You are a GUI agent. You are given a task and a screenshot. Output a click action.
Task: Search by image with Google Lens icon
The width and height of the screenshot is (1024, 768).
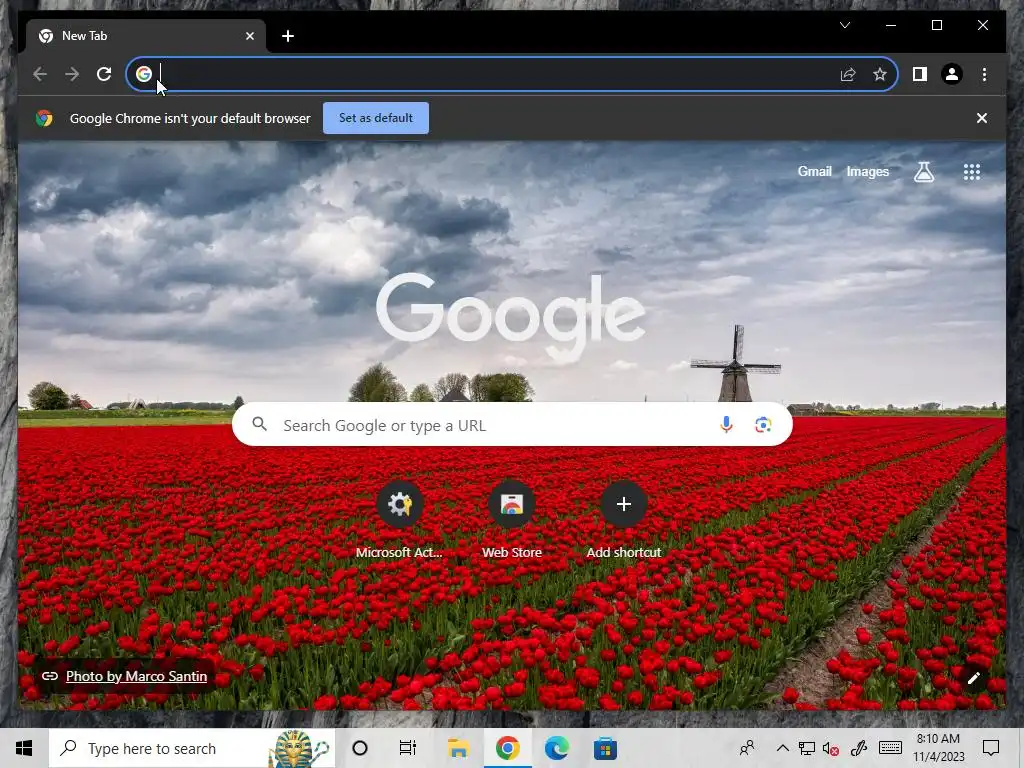pos(763,425)
